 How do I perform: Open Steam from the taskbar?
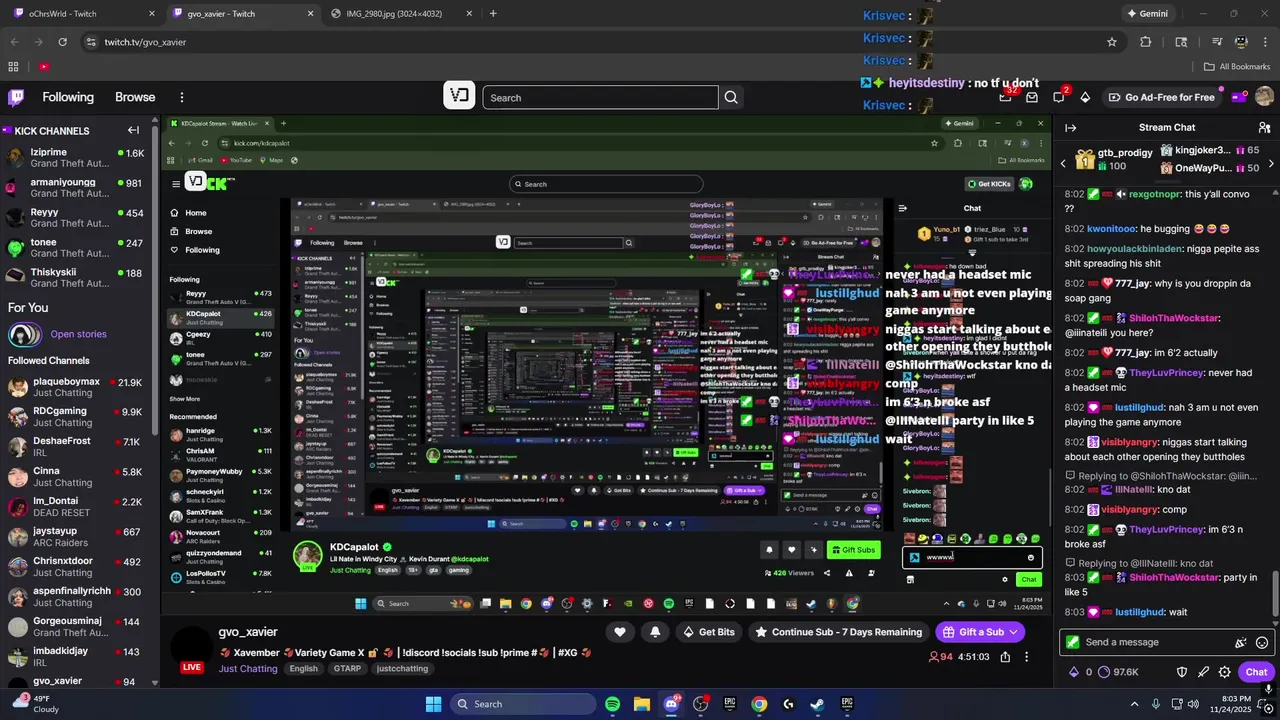(817, 704)
